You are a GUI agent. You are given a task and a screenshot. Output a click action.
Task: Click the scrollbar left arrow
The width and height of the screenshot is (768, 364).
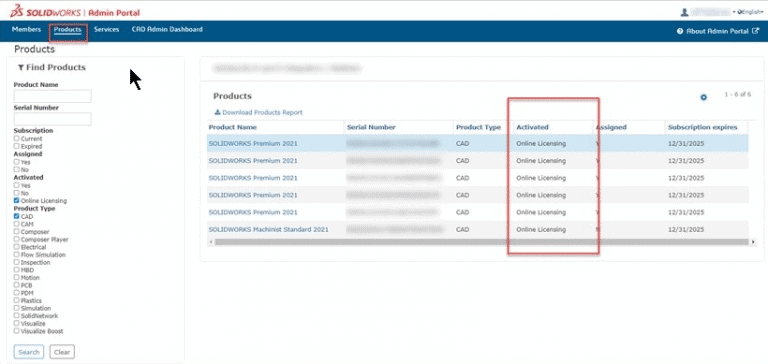(x=211, y=242)
